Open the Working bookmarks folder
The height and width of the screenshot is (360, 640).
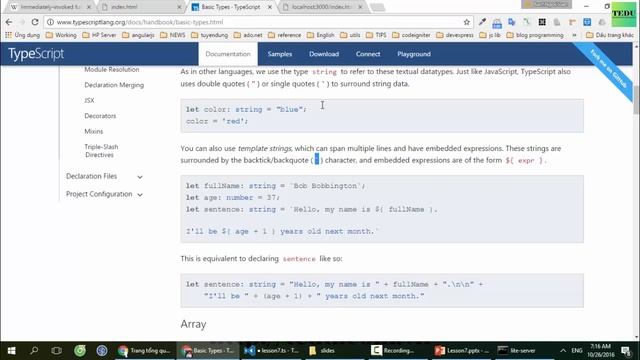click(61, 35)
